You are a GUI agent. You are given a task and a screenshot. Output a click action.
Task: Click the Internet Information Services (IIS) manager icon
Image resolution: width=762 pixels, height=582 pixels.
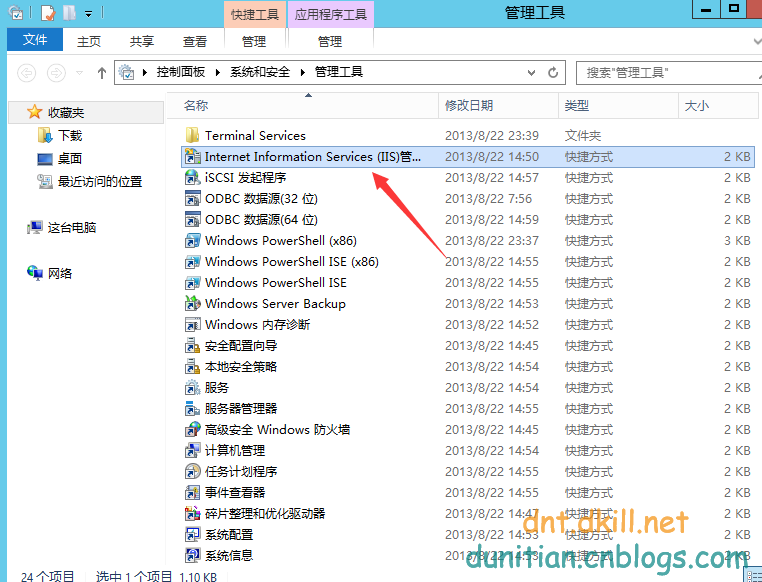pyautogui.click(x=192, y=156)
